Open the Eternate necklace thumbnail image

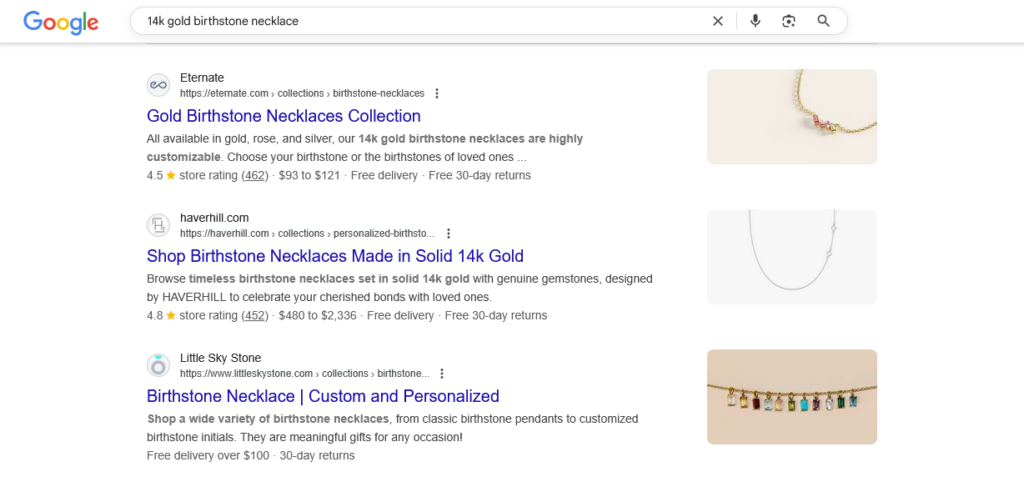click(791, 116)
